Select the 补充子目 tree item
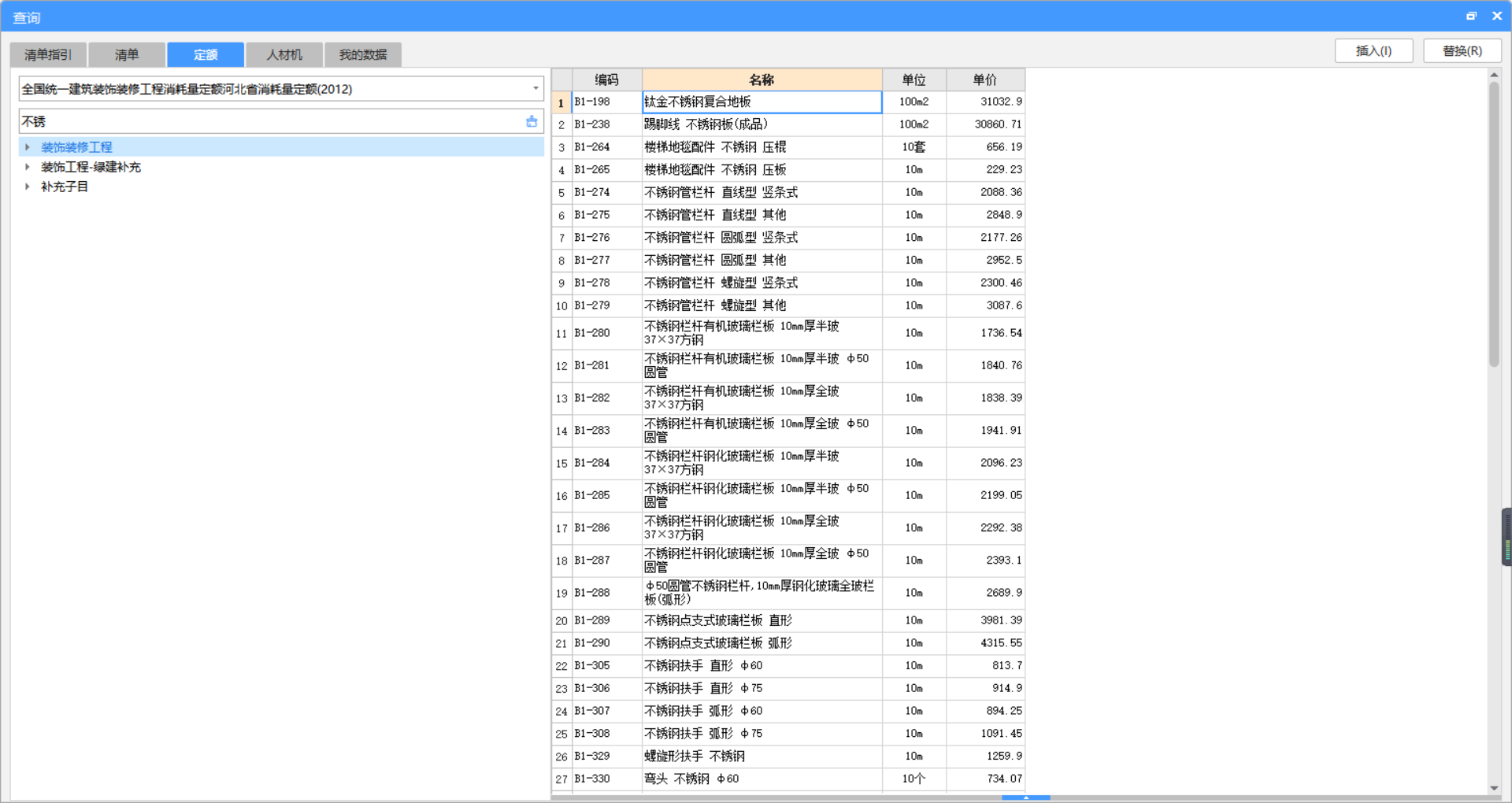Image resolution: width=1512 pixels, height=803 pixels. click(65, 187)
